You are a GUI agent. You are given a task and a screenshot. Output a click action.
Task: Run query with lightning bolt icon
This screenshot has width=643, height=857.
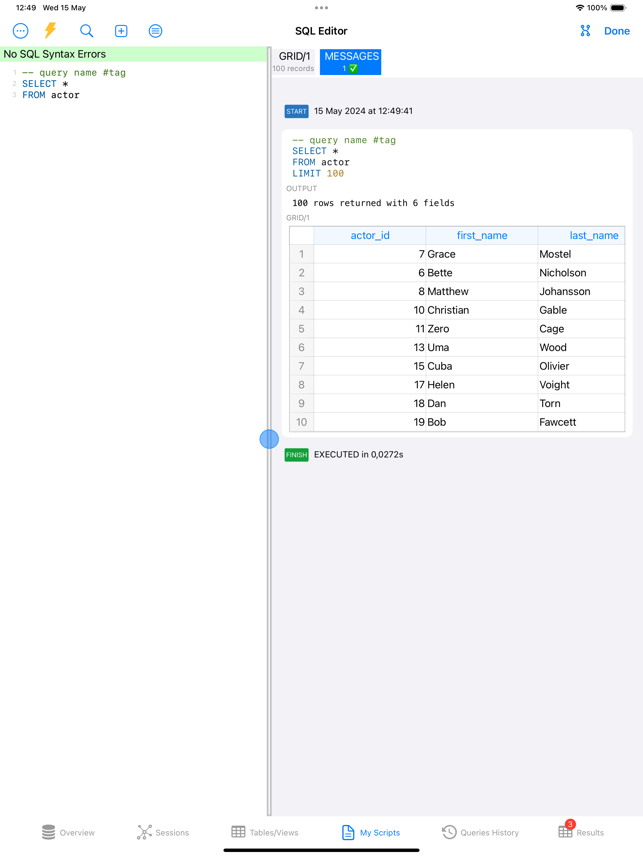pos(50,31)
